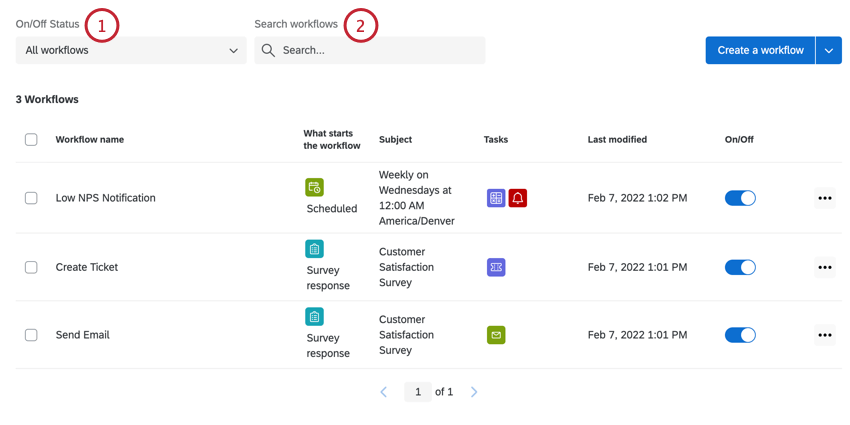Click the Create a workflow button

tap(760, 50)
